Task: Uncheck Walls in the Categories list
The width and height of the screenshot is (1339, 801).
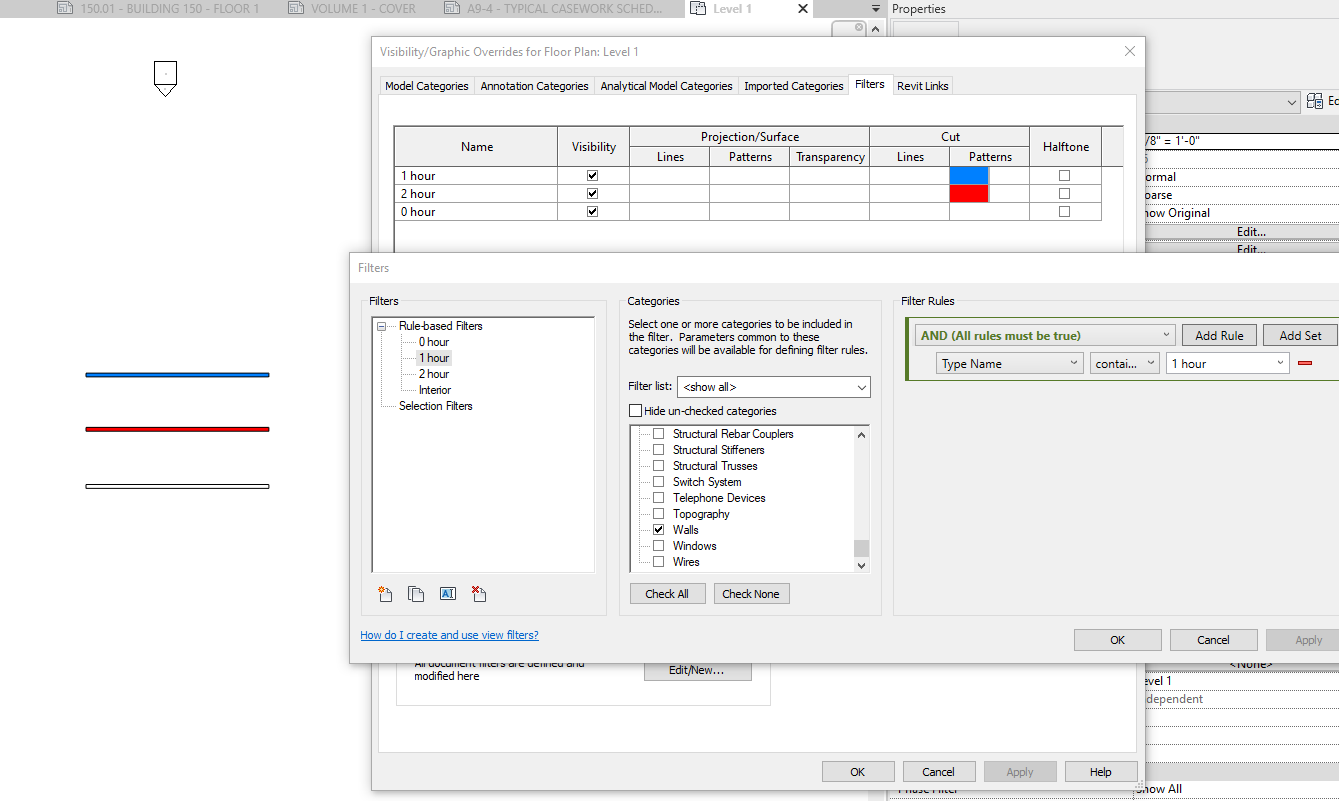Action: (x=658, y=529)
